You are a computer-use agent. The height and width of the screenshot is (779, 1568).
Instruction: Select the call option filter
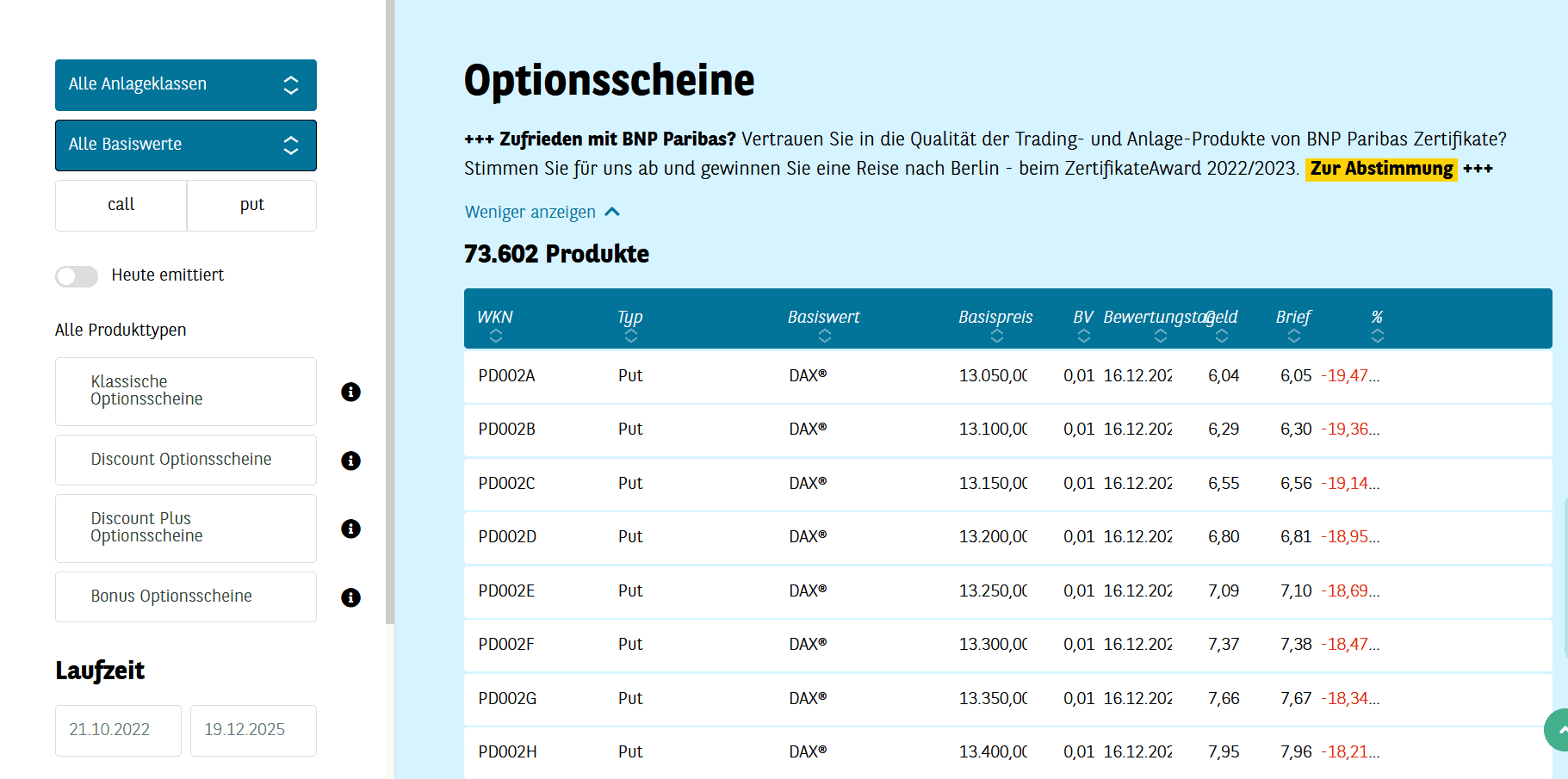(x=121, y=205)
